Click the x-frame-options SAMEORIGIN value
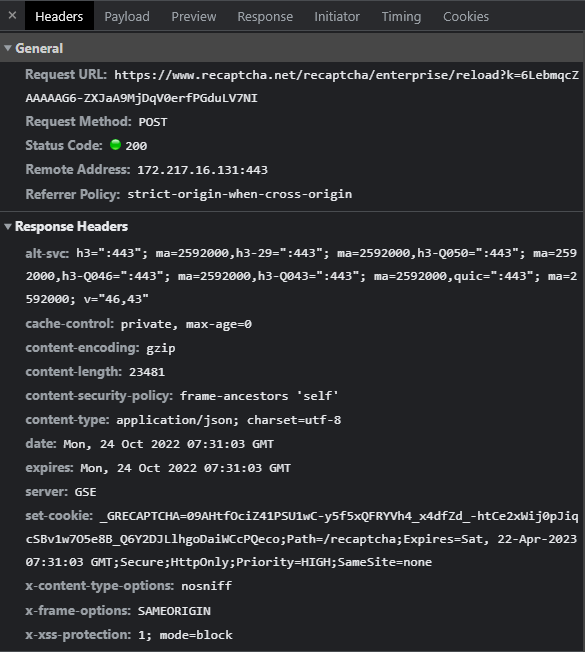Image resolution: width=585 pixels, height=652 pixels. 174,611
